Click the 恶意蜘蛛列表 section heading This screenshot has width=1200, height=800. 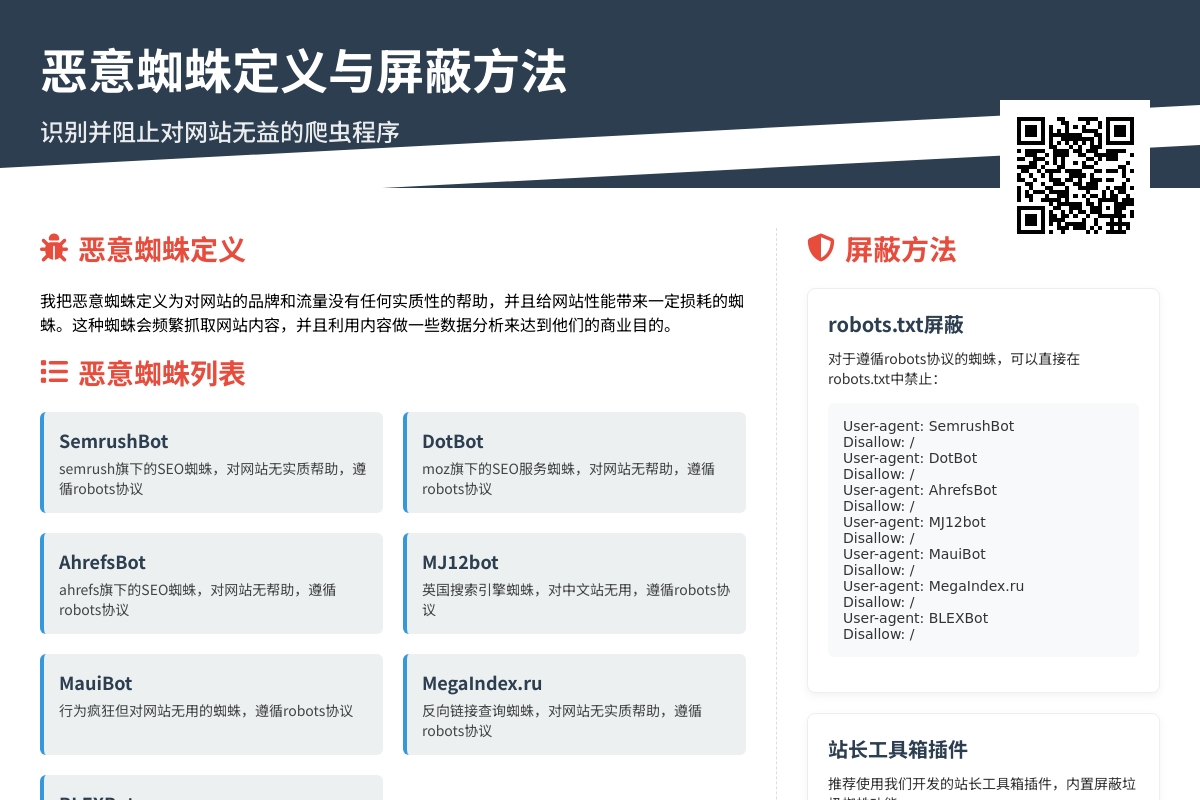tap(162, 373)
